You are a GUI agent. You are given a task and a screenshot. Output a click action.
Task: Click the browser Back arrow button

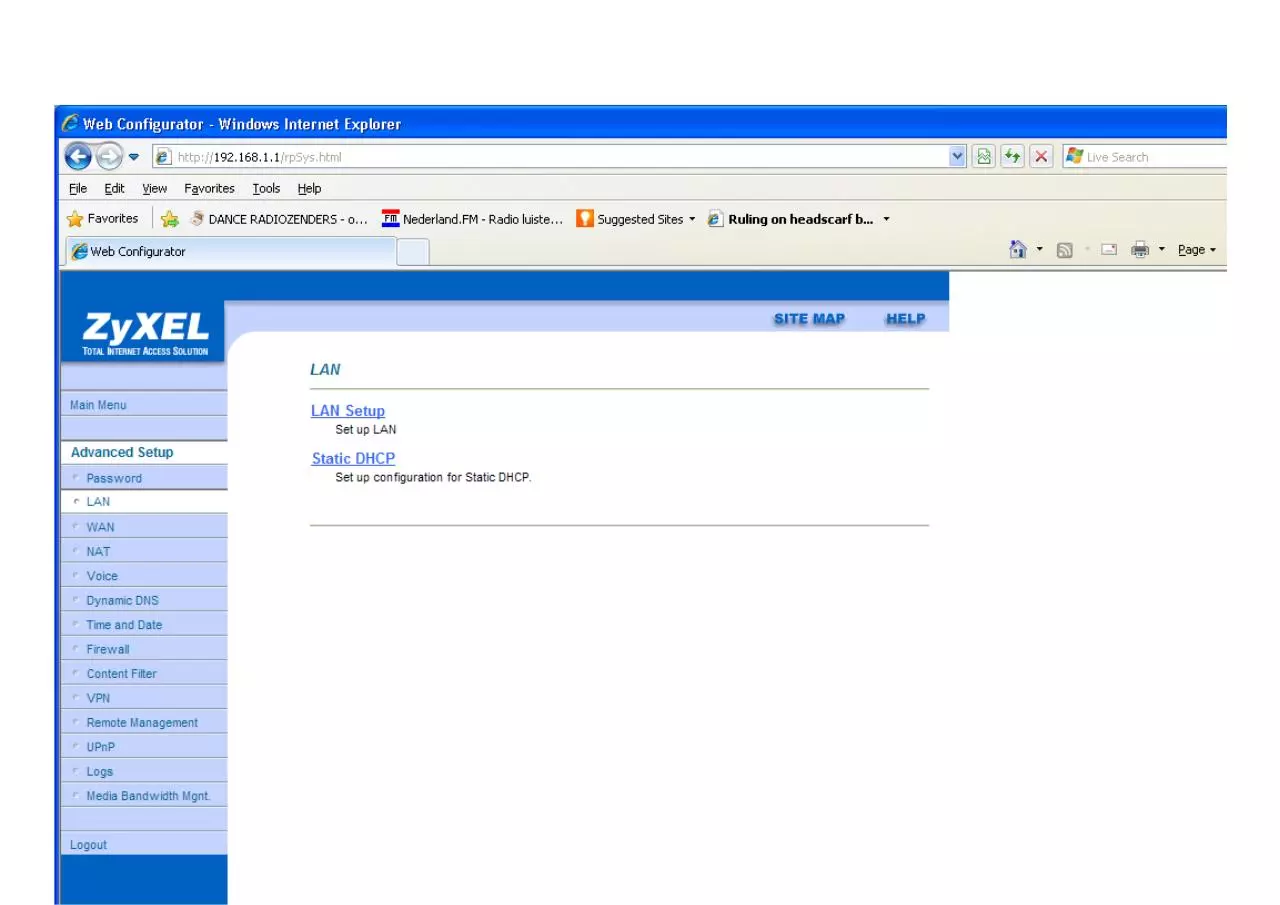click(79, 156)
